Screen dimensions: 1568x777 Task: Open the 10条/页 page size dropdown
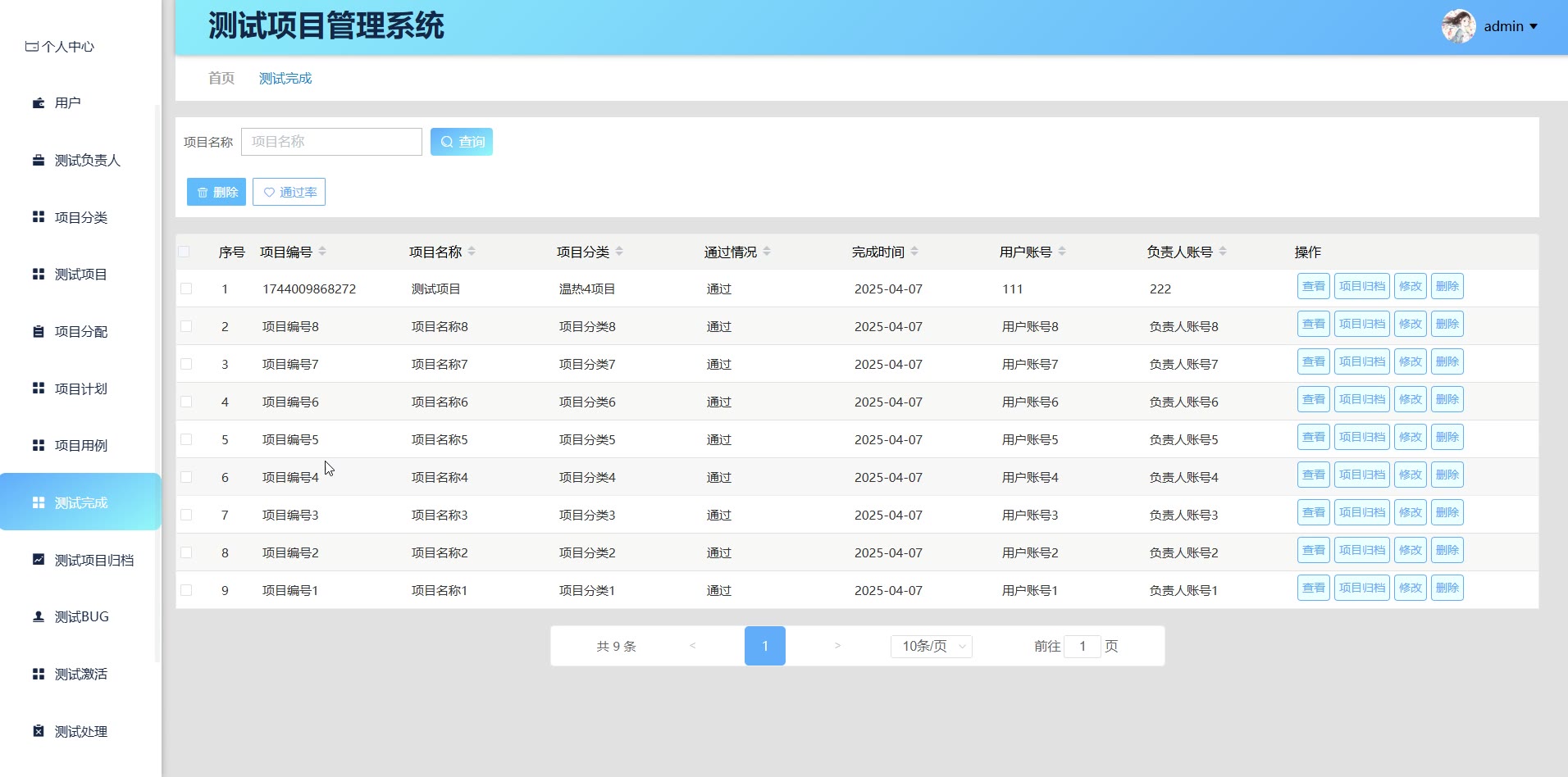931,646
